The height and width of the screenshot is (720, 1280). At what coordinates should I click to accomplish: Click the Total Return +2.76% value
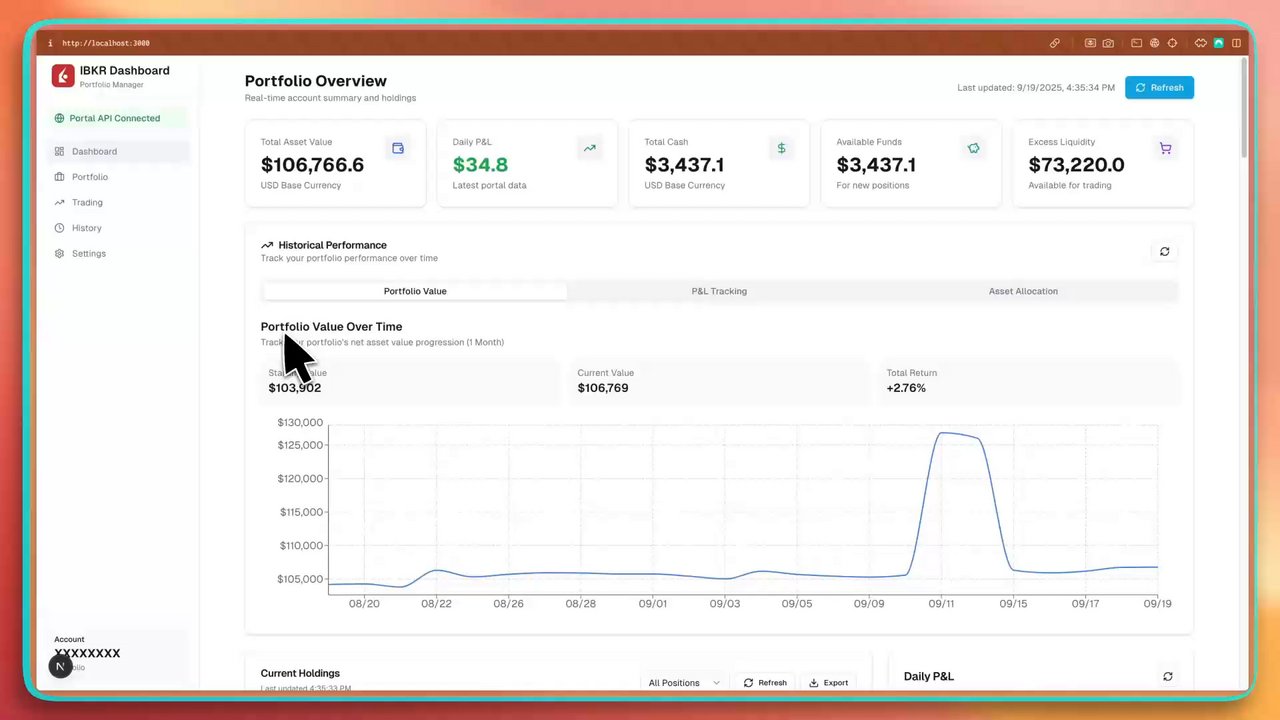(906, 388)
